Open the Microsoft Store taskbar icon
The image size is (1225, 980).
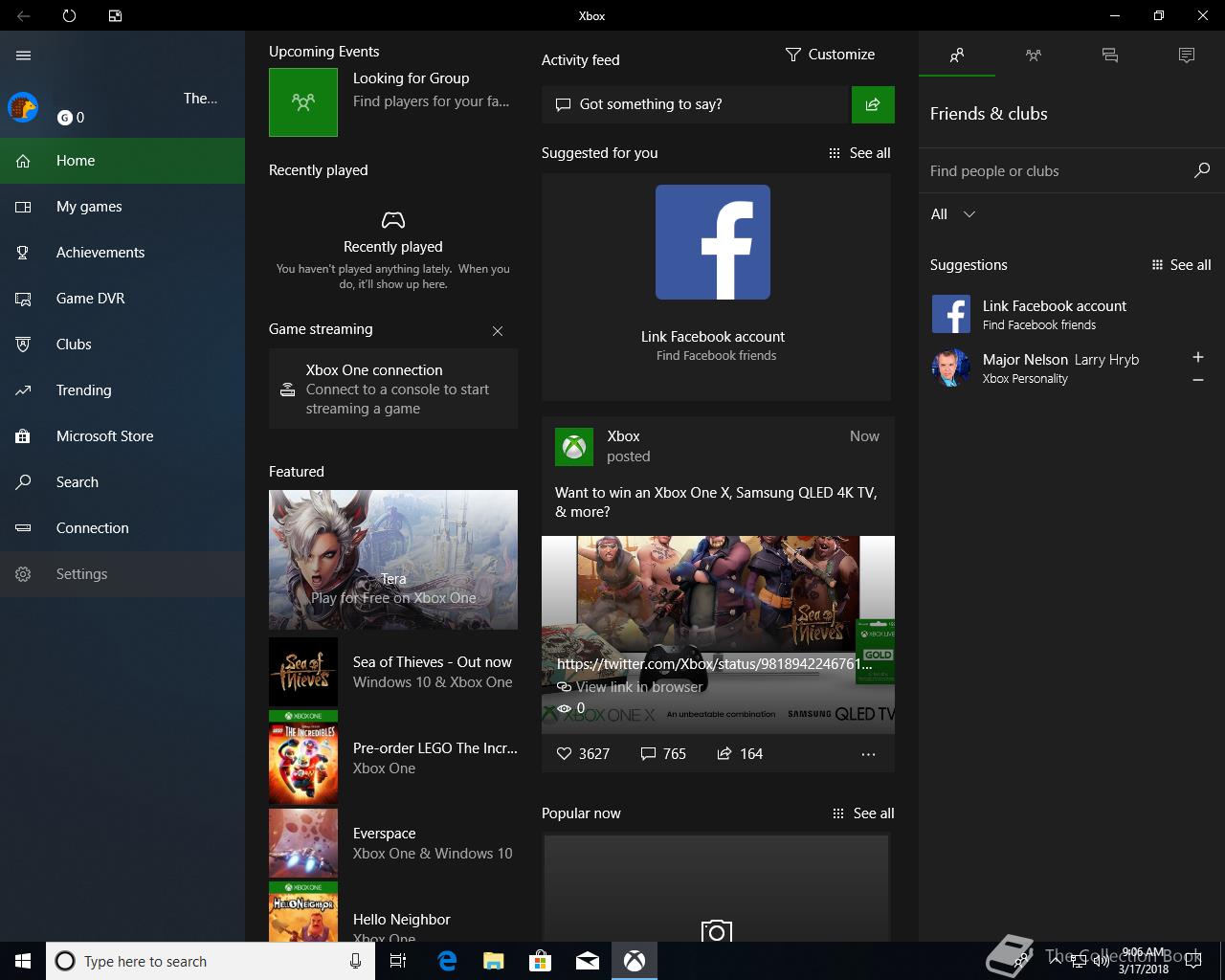[541, 961]
